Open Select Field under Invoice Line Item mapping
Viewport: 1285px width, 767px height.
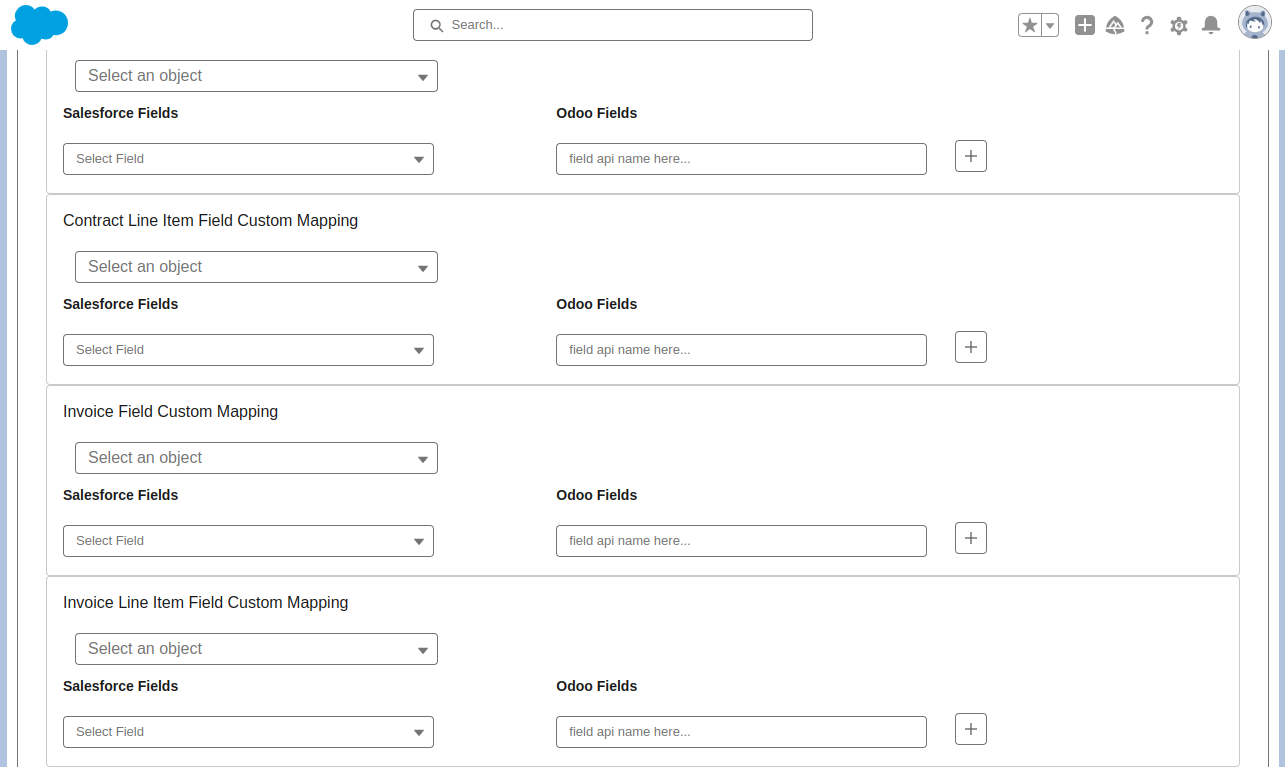click(x=248, y=732)
